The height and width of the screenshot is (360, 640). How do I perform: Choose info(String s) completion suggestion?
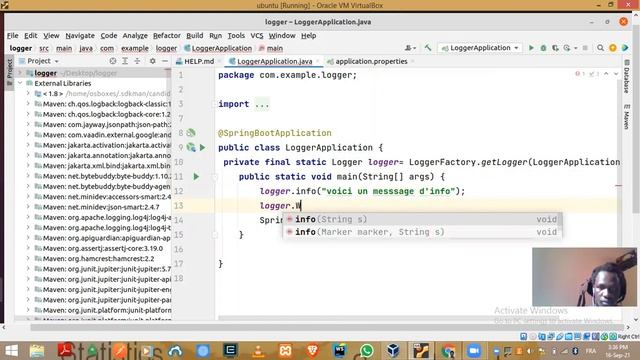pos(422,219)
